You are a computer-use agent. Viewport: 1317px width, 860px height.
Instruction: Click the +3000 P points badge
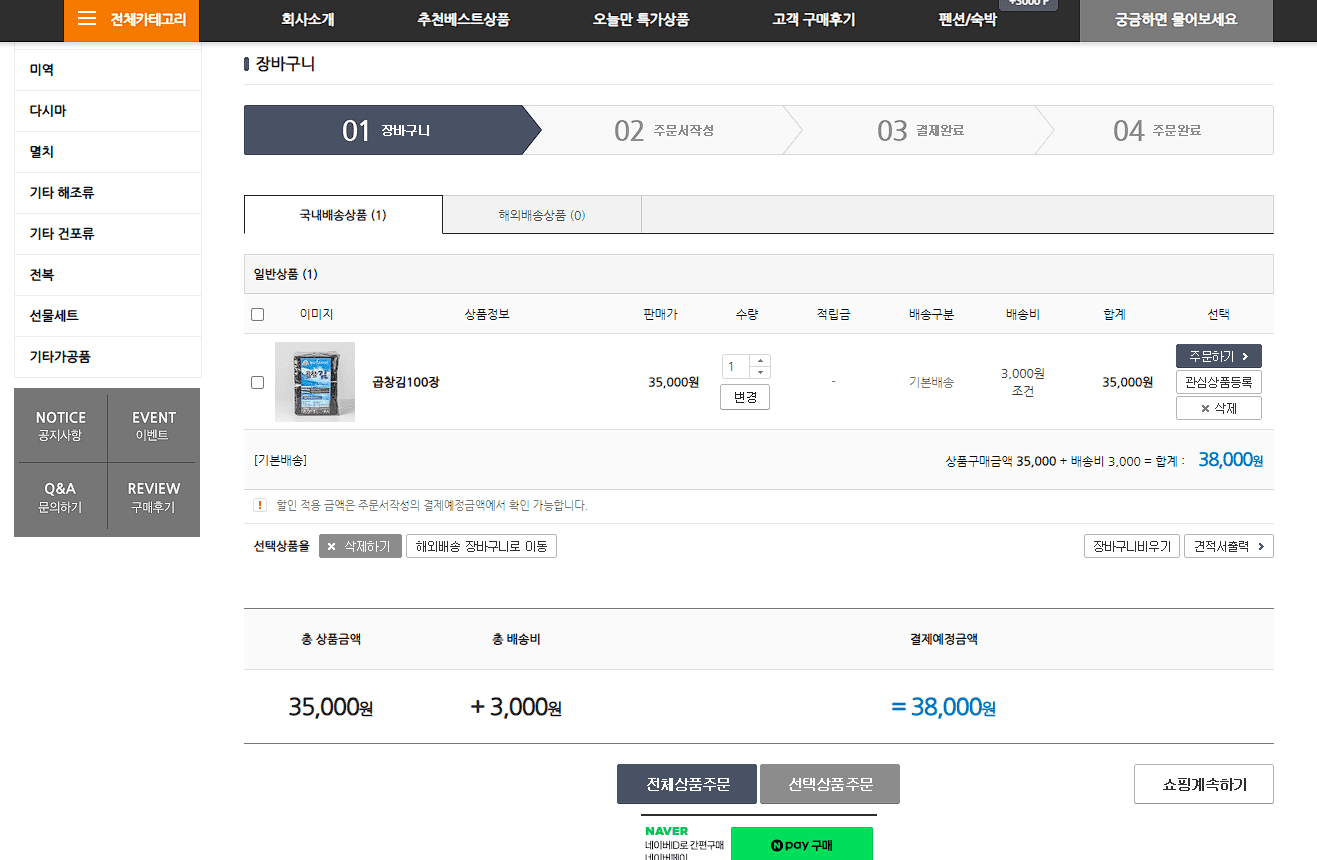(x=1030, y=3)
